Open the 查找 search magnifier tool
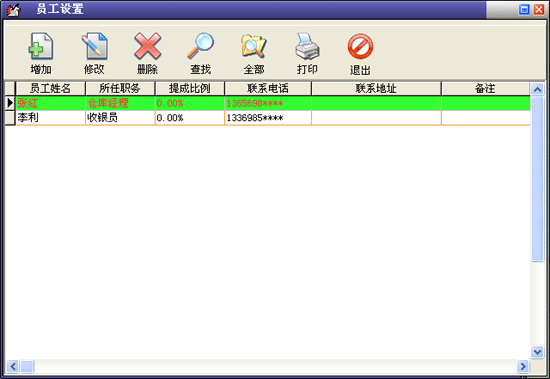This screenshot has height=379, width=550. [x=200, y=47]
